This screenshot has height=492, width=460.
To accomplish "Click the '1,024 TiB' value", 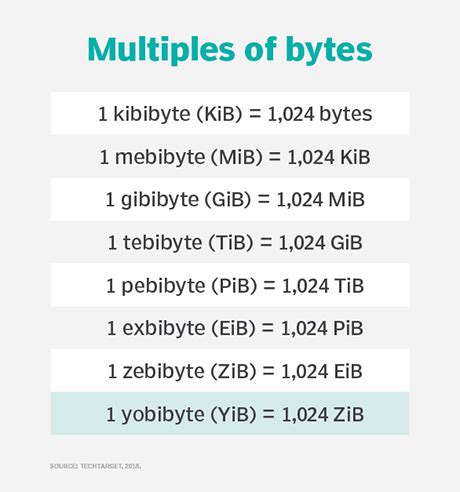I will 323,286.
